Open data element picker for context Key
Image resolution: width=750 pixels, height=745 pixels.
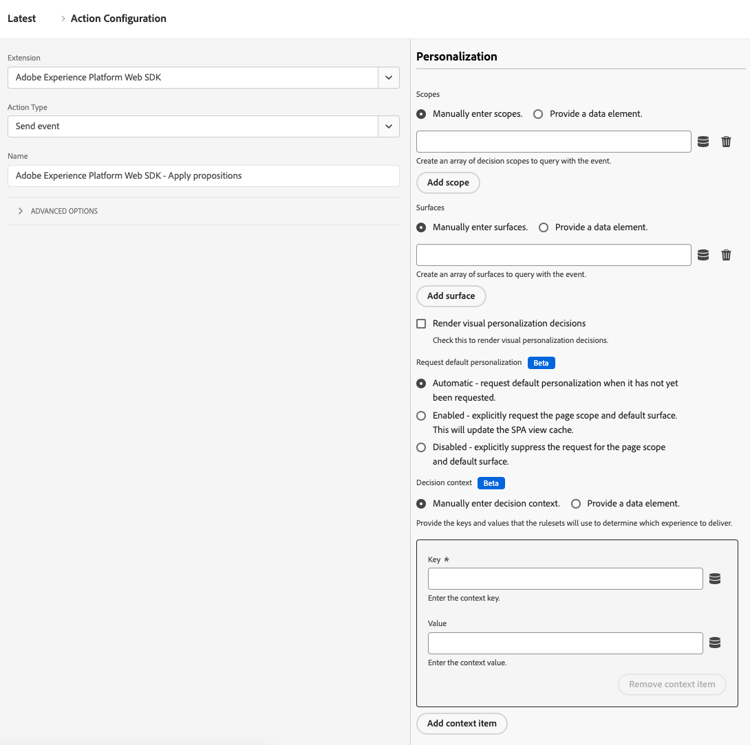(x=715, y=579)
